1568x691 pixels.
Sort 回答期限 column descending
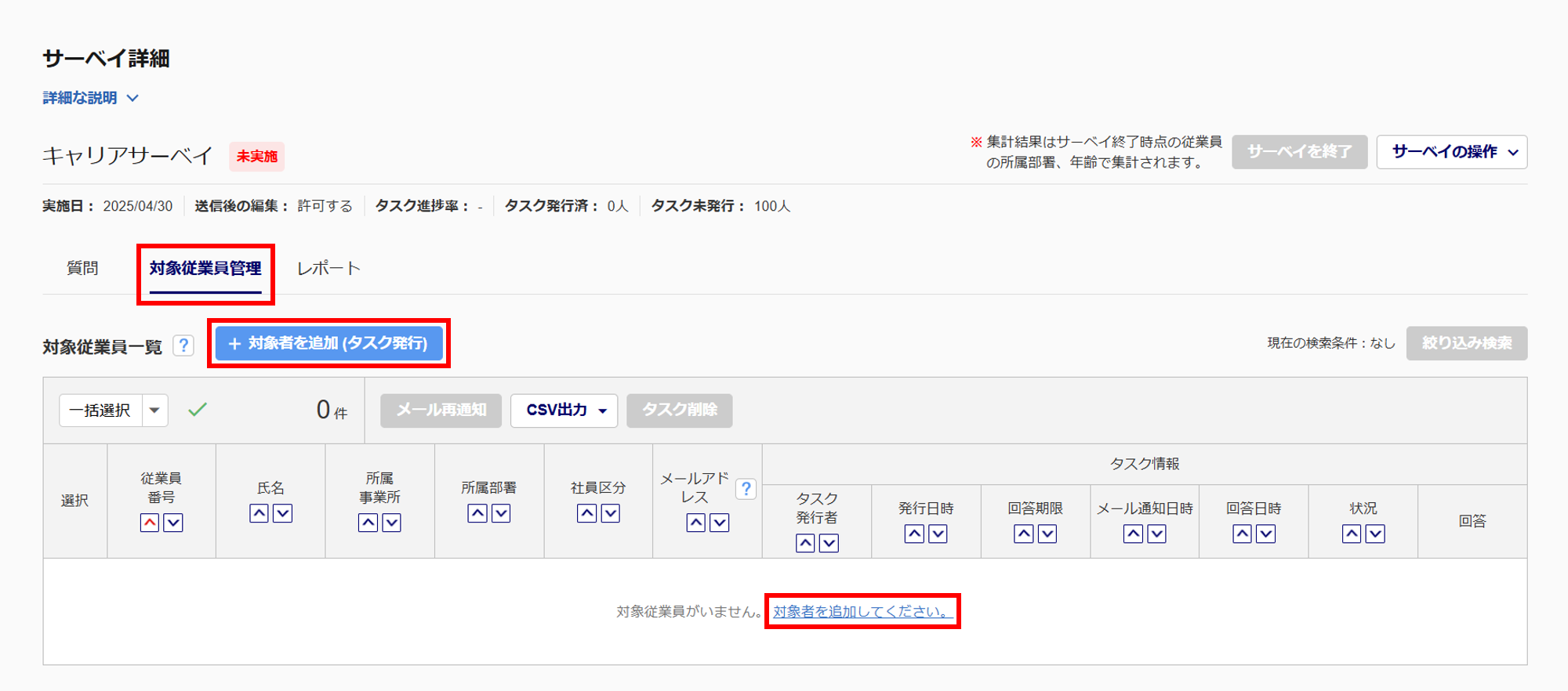pos(1047,534)
